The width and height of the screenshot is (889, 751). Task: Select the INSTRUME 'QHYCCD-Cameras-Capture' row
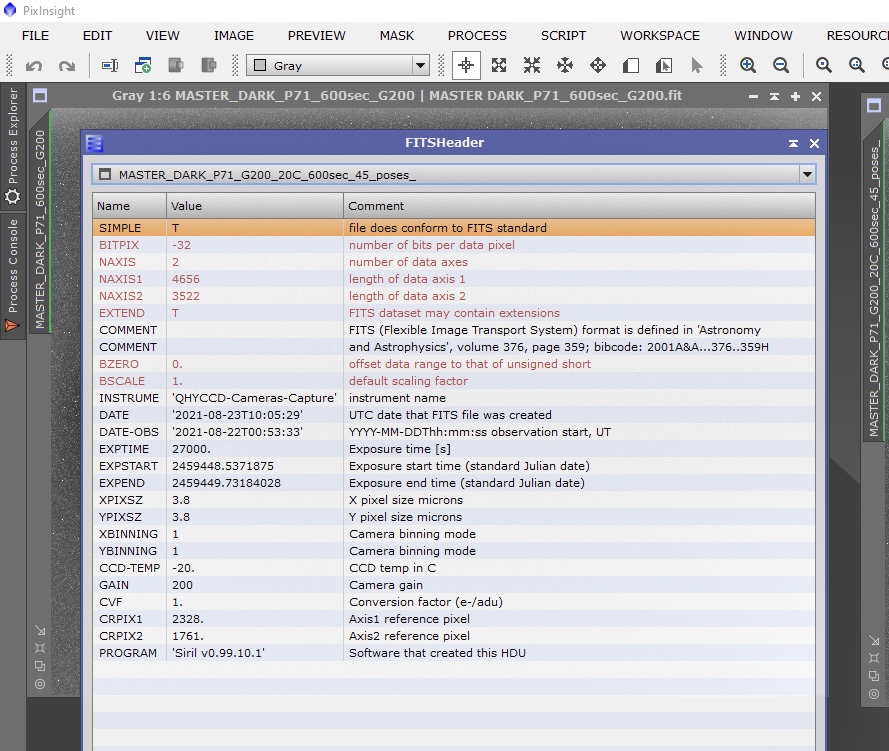(x=454, y=398)
